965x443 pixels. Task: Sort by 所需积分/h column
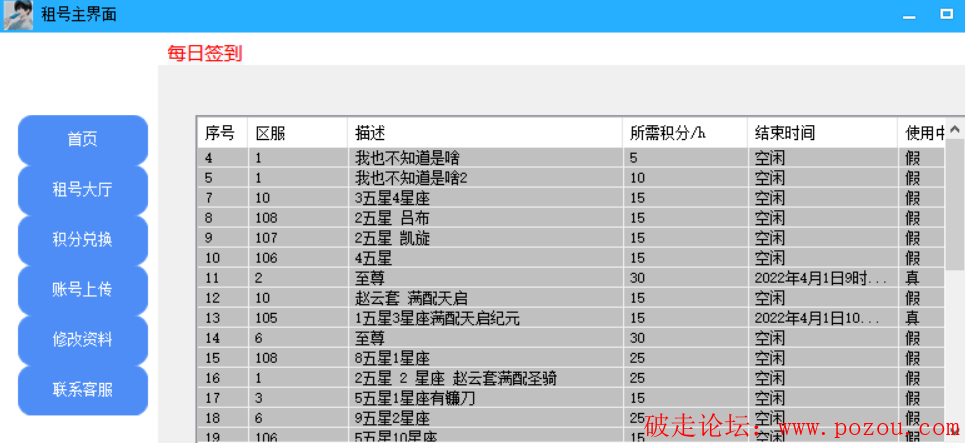point(683,133)
